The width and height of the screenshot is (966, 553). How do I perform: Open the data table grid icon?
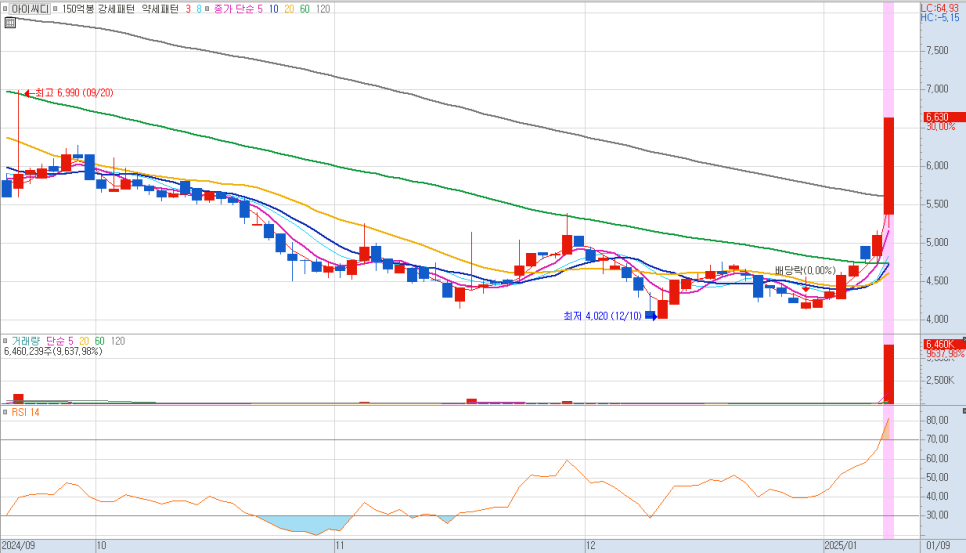point(10,23)
